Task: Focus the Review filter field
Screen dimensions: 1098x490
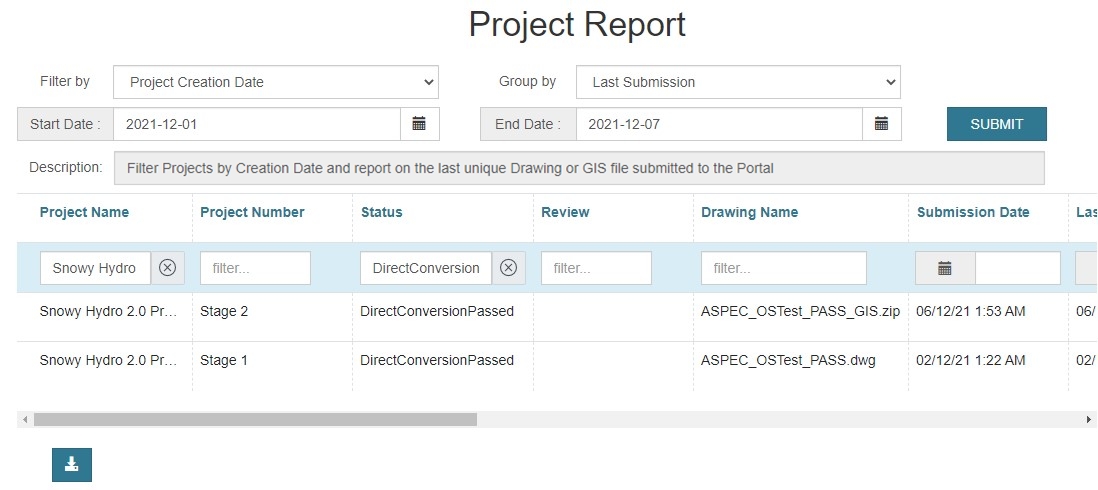Action: pyautogui.click(x=596, y=268)
